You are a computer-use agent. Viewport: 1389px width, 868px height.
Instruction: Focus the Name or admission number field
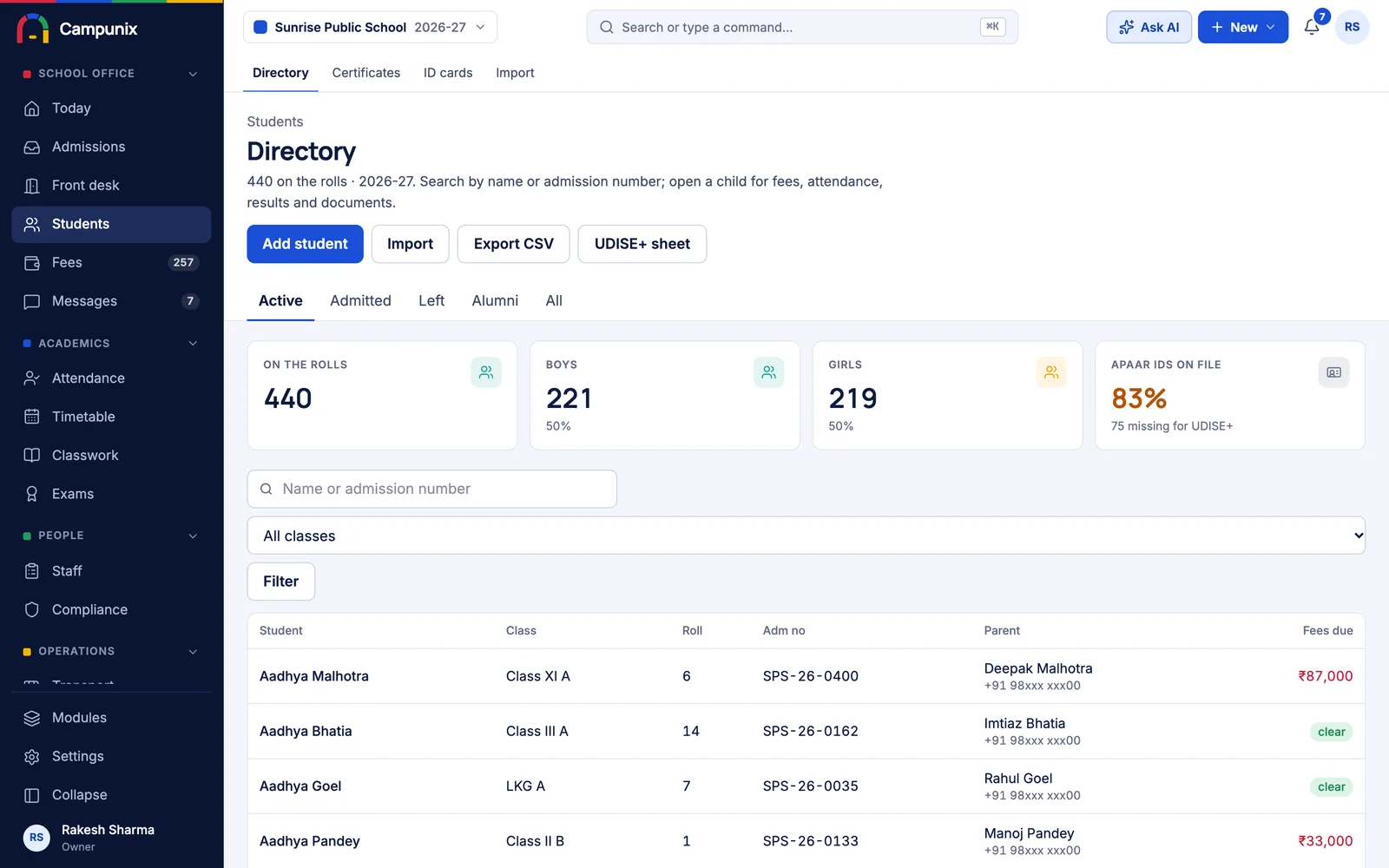tap(431, 489)
